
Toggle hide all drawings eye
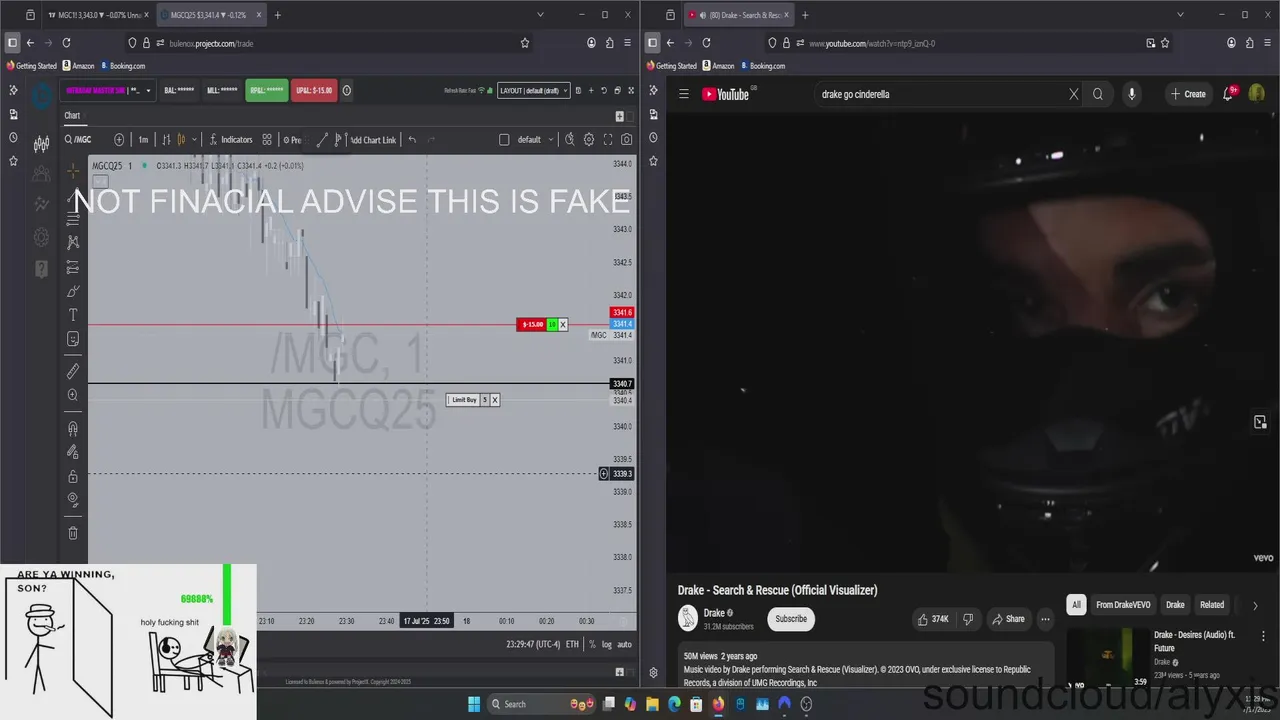pos(73,499)
